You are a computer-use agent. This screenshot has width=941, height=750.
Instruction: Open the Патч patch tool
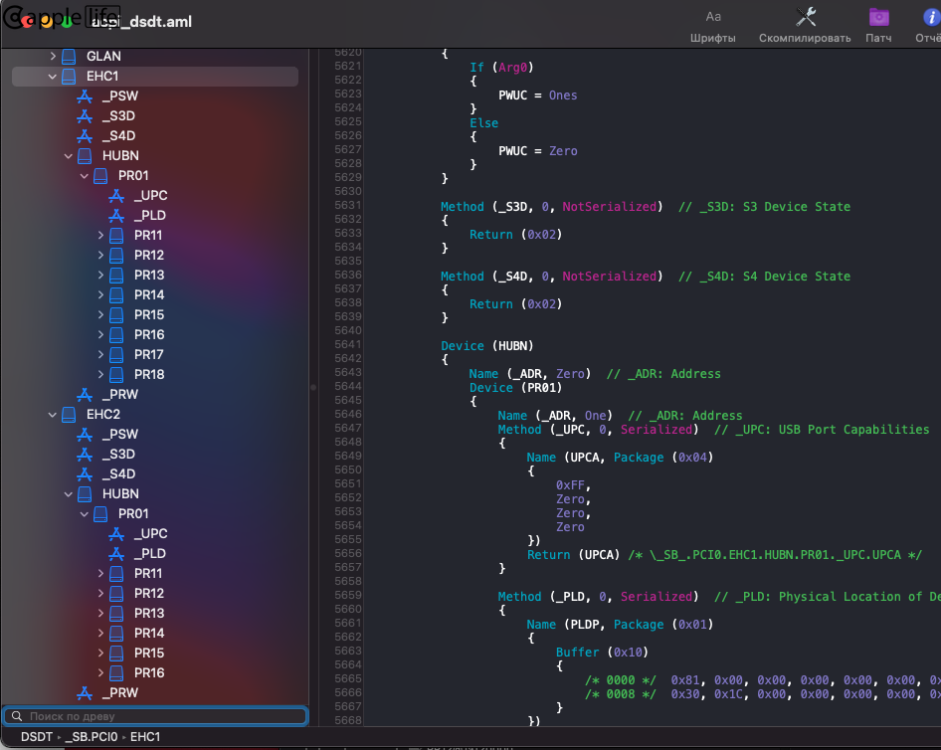coord(879,26)
